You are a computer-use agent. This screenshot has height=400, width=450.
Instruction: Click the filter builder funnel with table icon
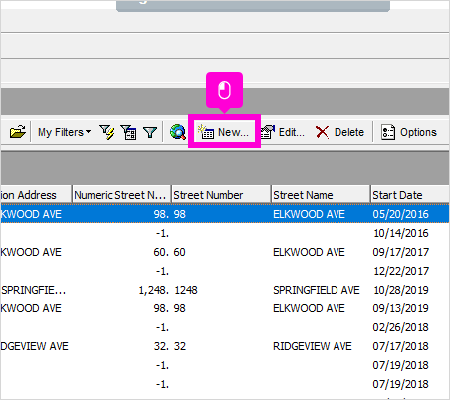129,132
